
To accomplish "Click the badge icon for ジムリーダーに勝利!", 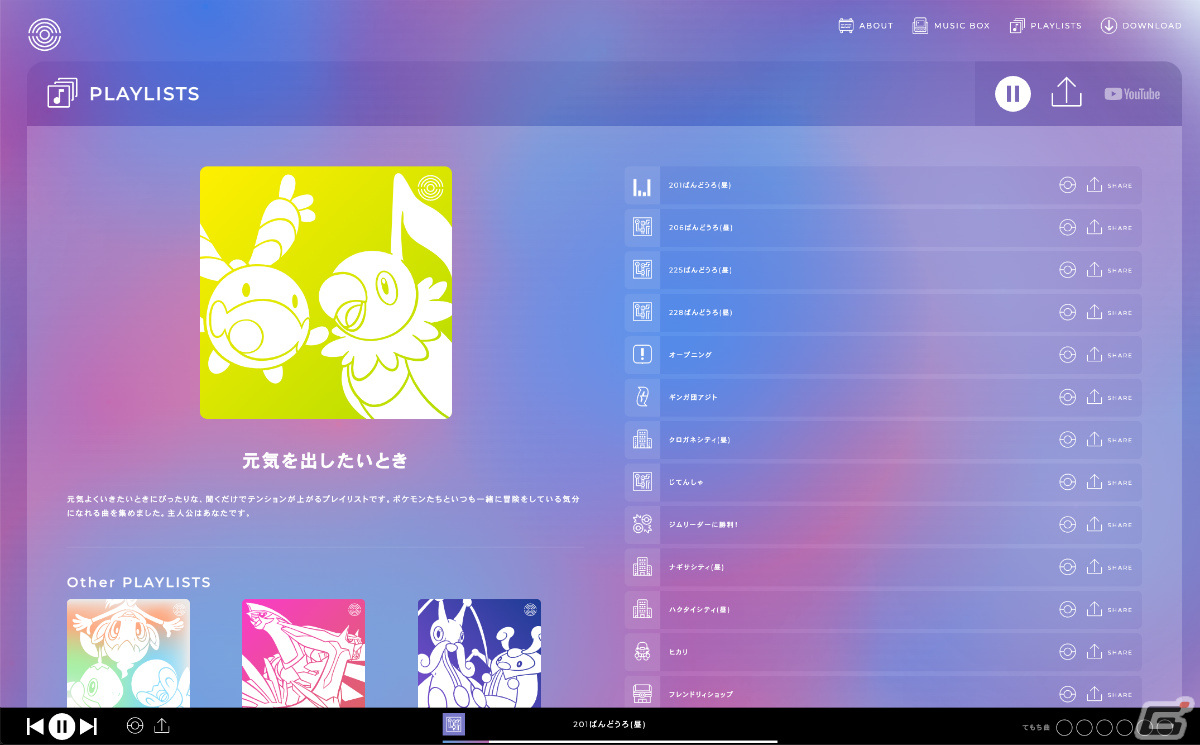I will coord(642,524).
